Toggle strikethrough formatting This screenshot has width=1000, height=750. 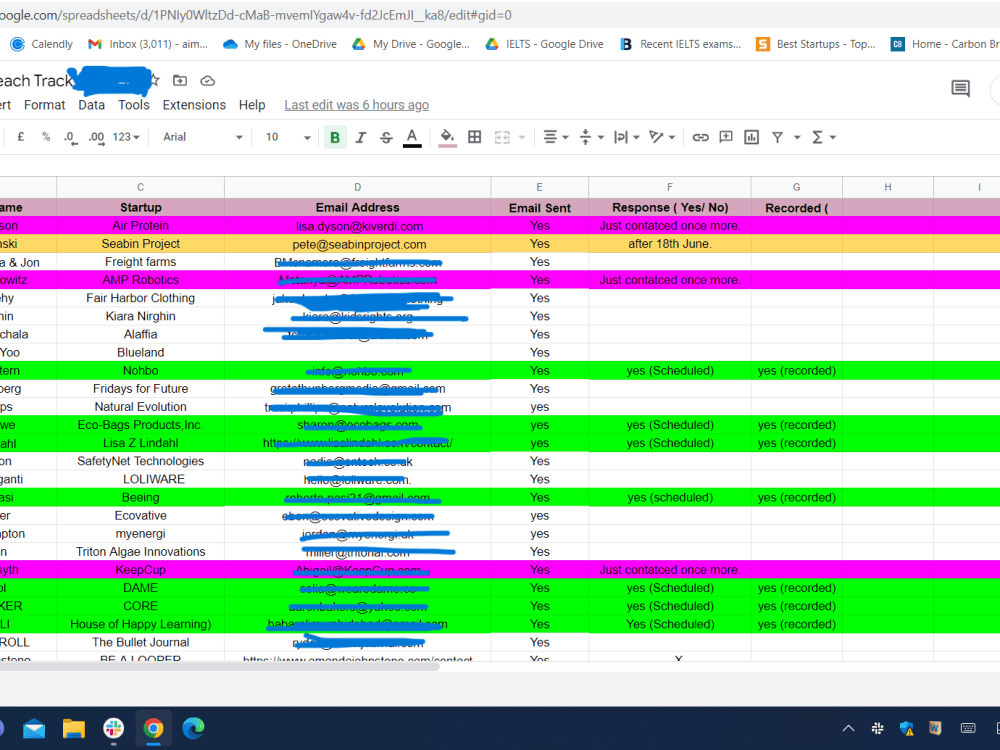[386, 137]
